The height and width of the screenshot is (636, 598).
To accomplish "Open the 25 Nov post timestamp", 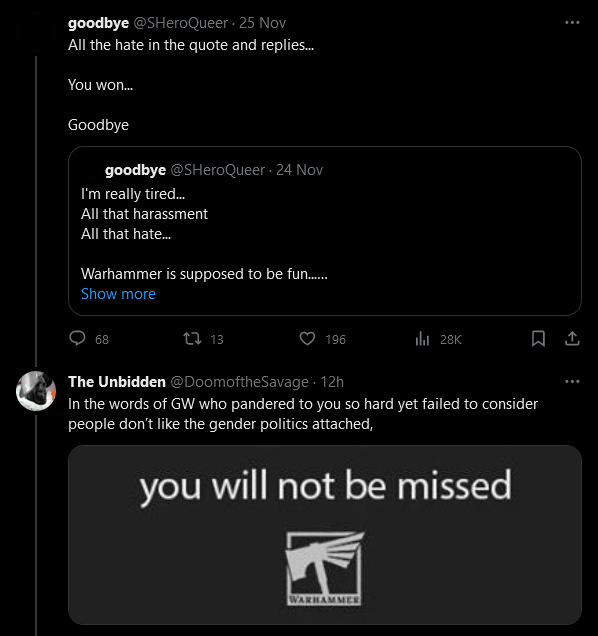I will (x=262, y=23).
